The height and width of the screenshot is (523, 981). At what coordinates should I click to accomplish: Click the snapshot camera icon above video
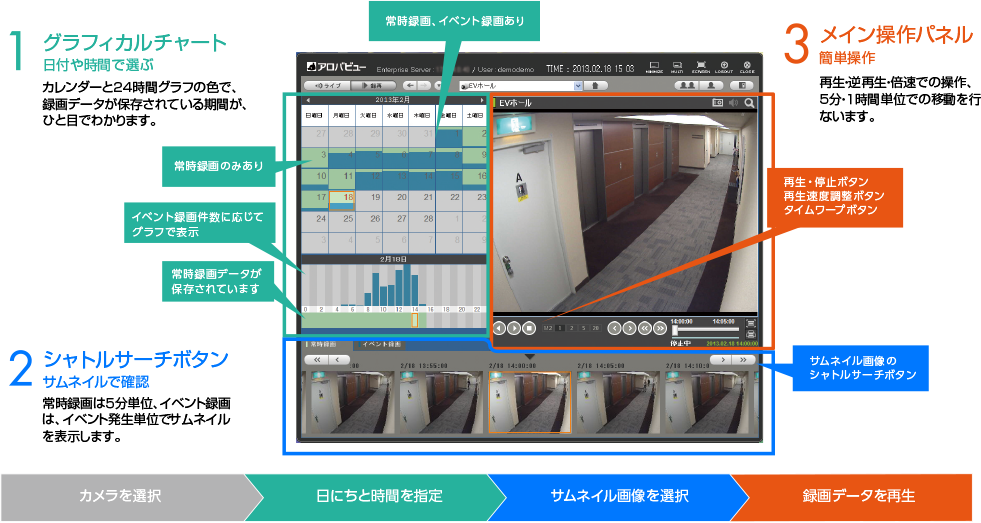[x=717, y=102]
